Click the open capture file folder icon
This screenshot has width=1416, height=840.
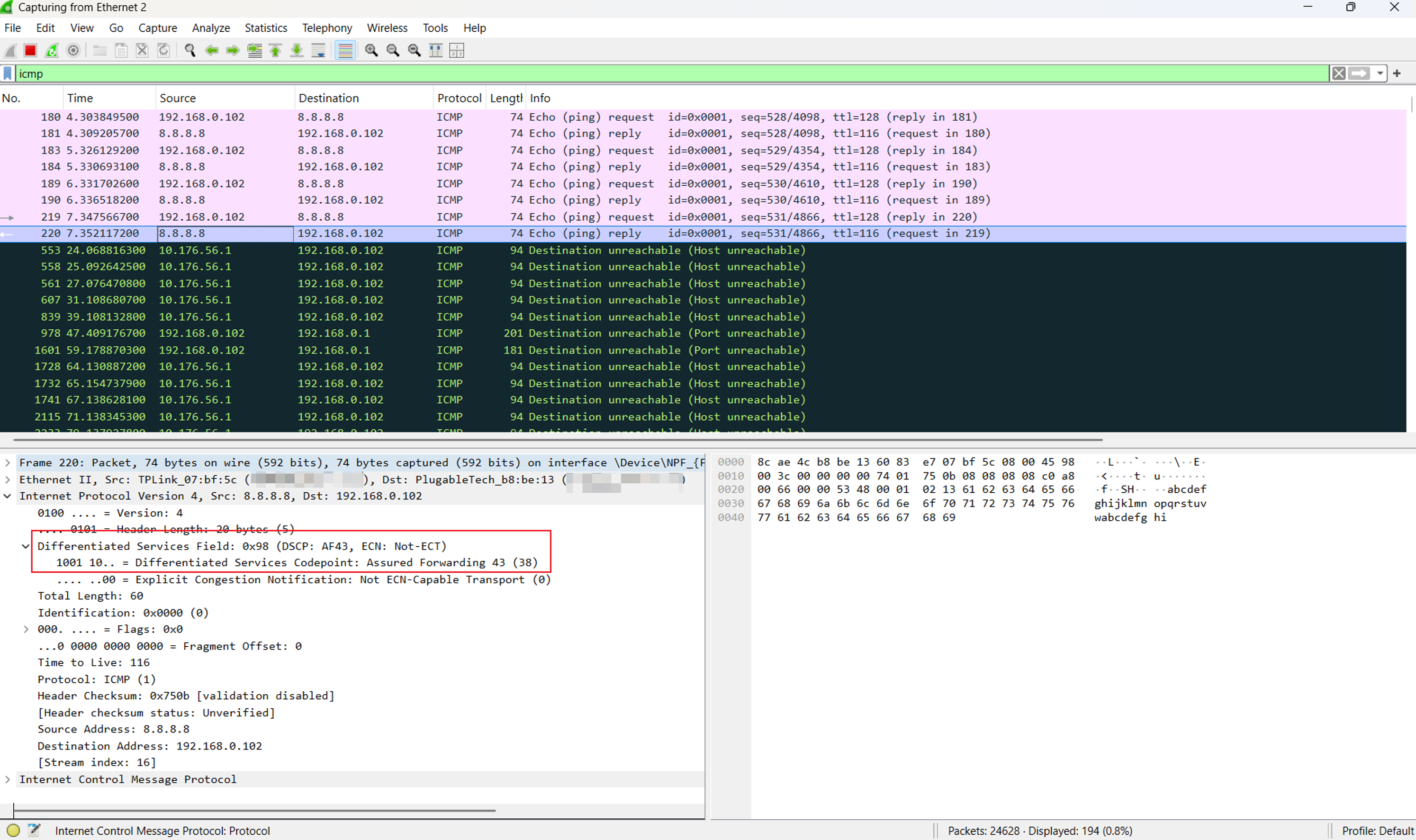point(99,50)
